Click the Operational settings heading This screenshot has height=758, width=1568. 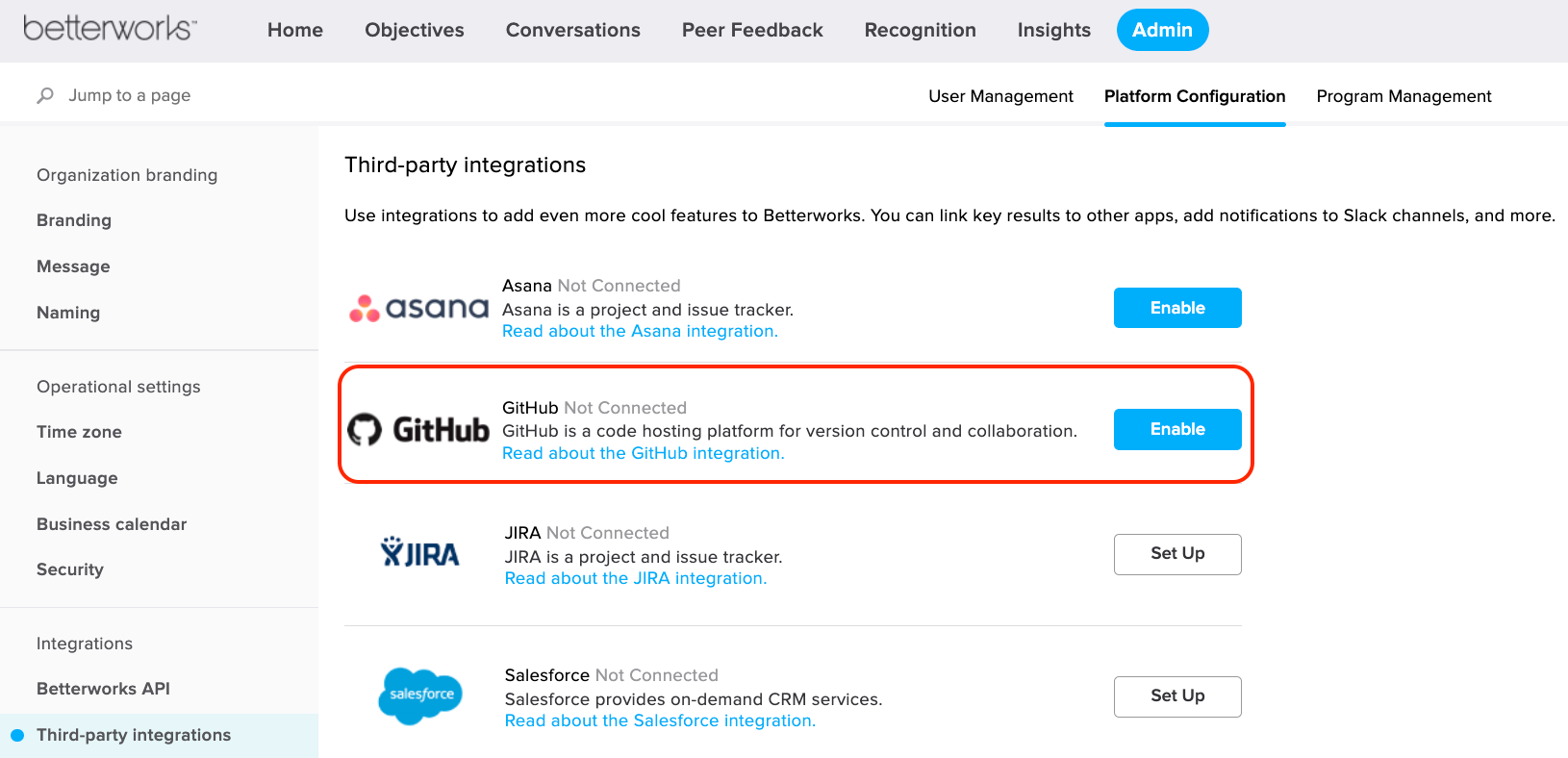118,387
